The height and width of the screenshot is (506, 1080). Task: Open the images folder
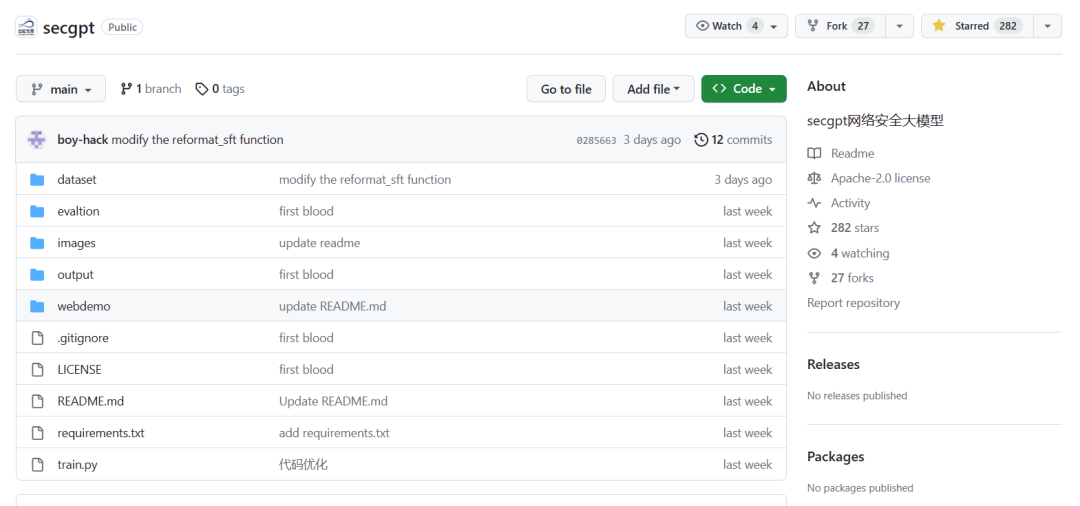[x=76, y=243]
